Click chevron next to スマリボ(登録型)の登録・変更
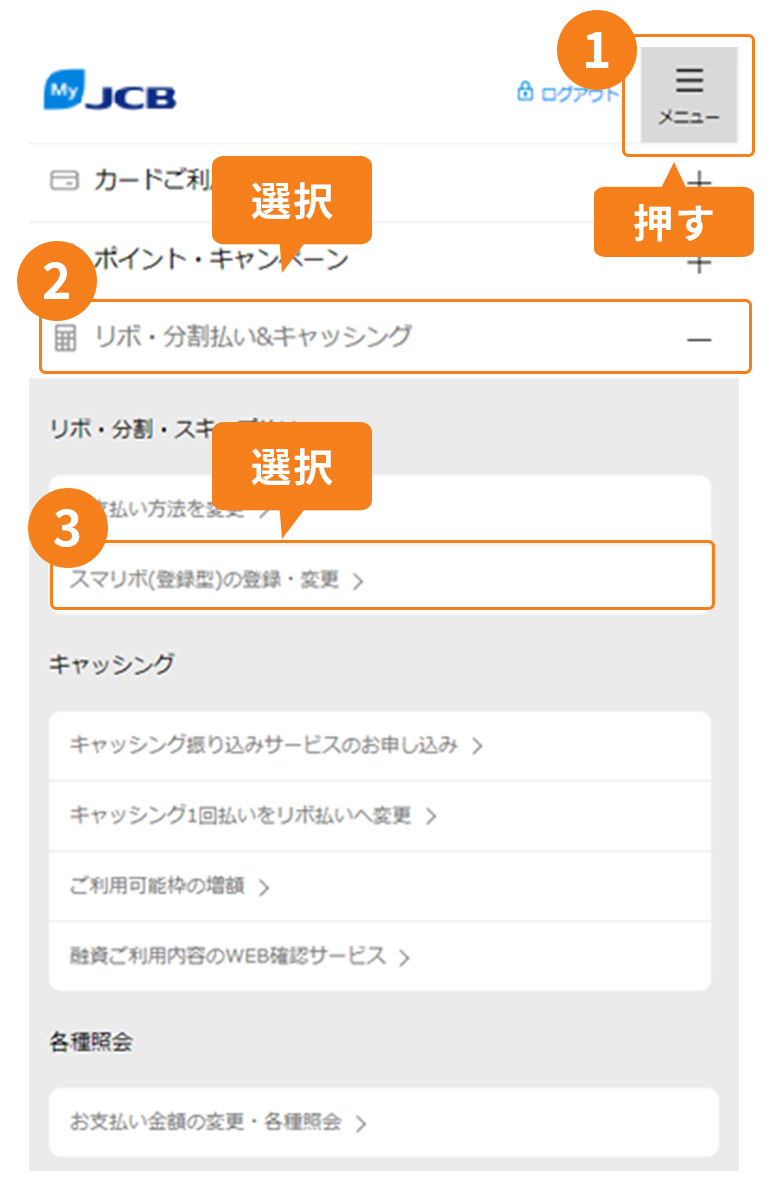The height and width of the screenshot is (1200, 768). tap(358, 581)
